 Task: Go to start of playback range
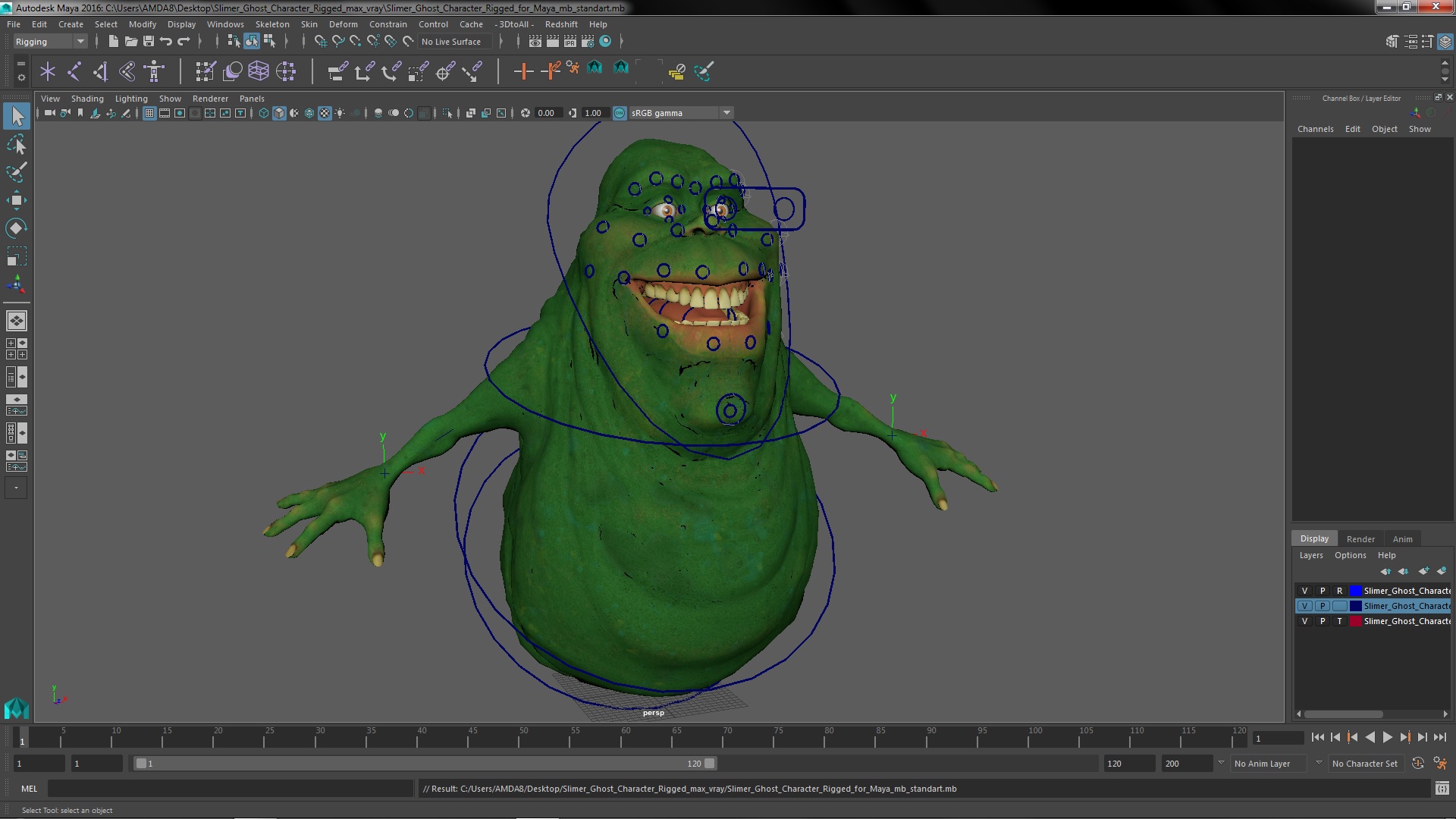1317,737
